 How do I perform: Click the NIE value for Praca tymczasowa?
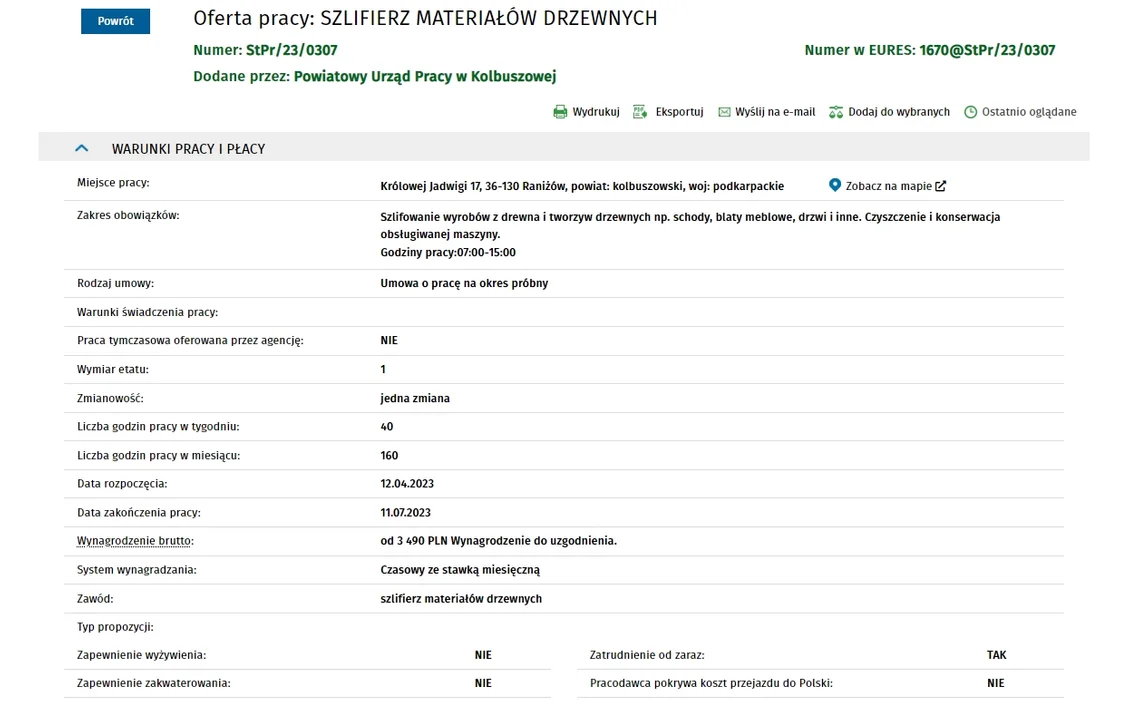pos(389,340)
